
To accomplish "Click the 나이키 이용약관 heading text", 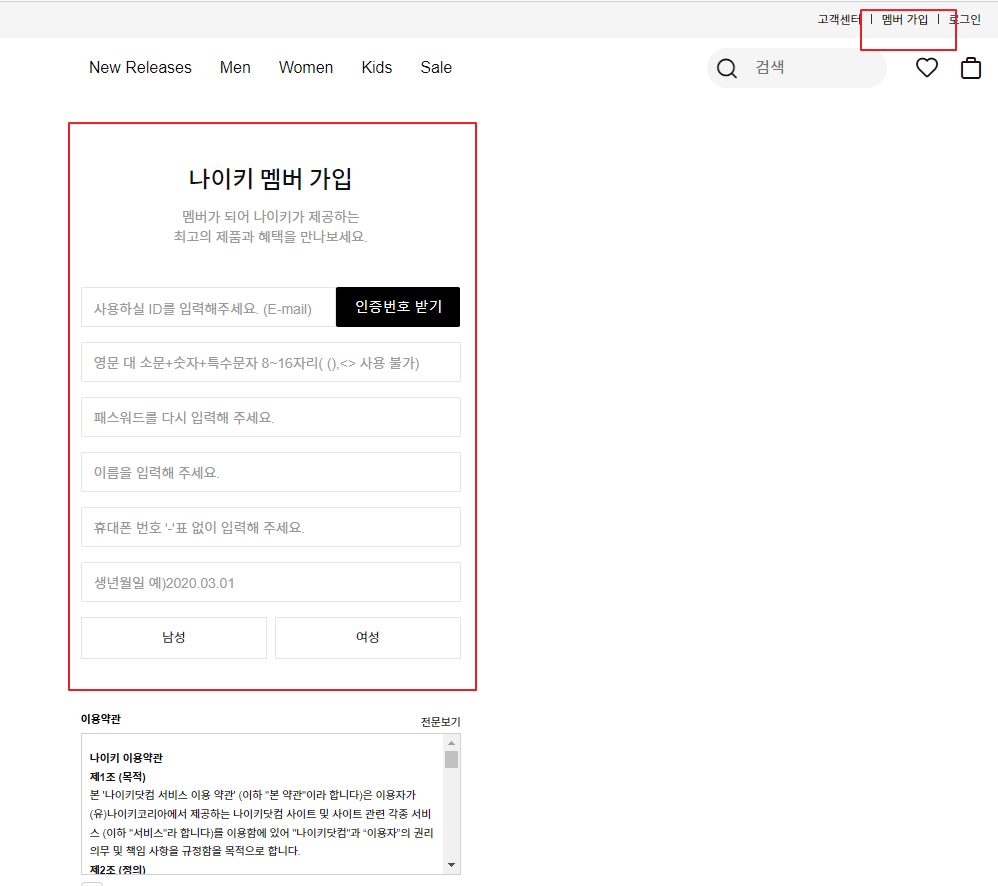I will click(x=126, y=757).
